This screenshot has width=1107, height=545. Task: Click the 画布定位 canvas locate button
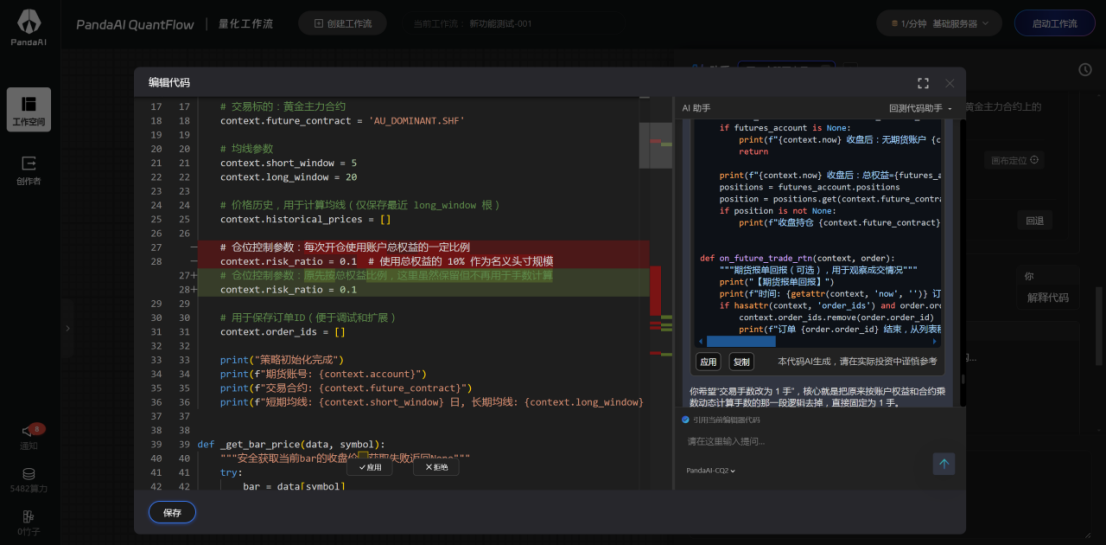click(1015, 160)
